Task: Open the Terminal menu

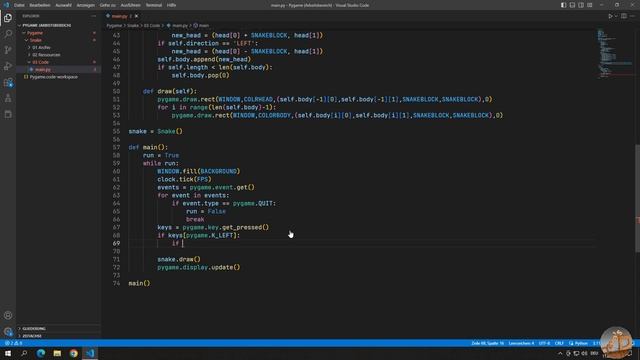Action: (x=154, y=5)
